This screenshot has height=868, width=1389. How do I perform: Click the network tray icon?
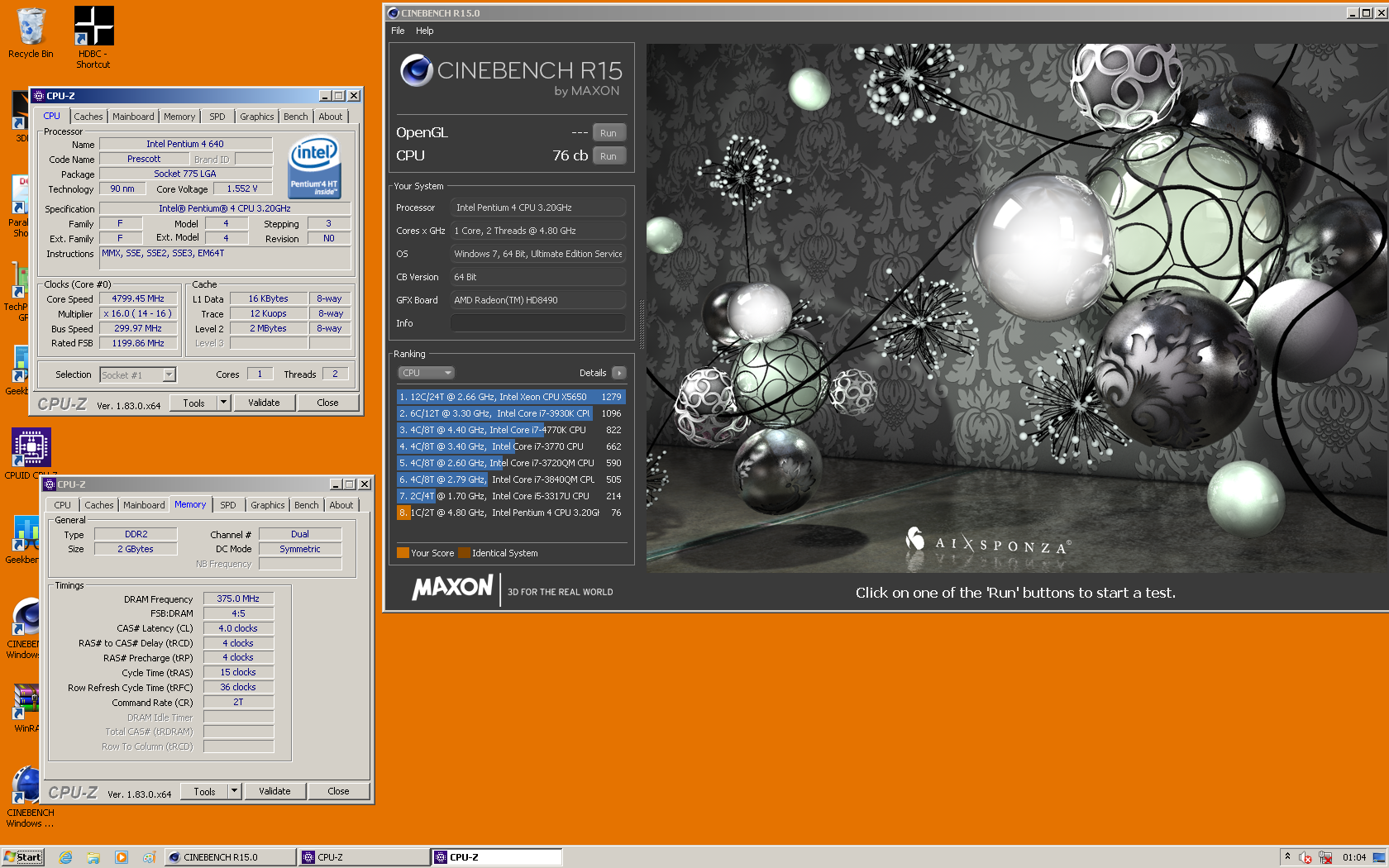coord(1325,857)
